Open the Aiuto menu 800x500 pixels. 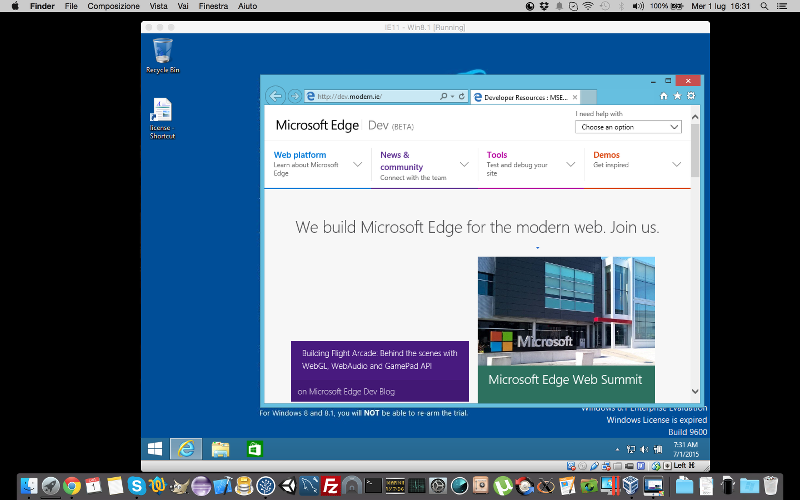point(247,6)
